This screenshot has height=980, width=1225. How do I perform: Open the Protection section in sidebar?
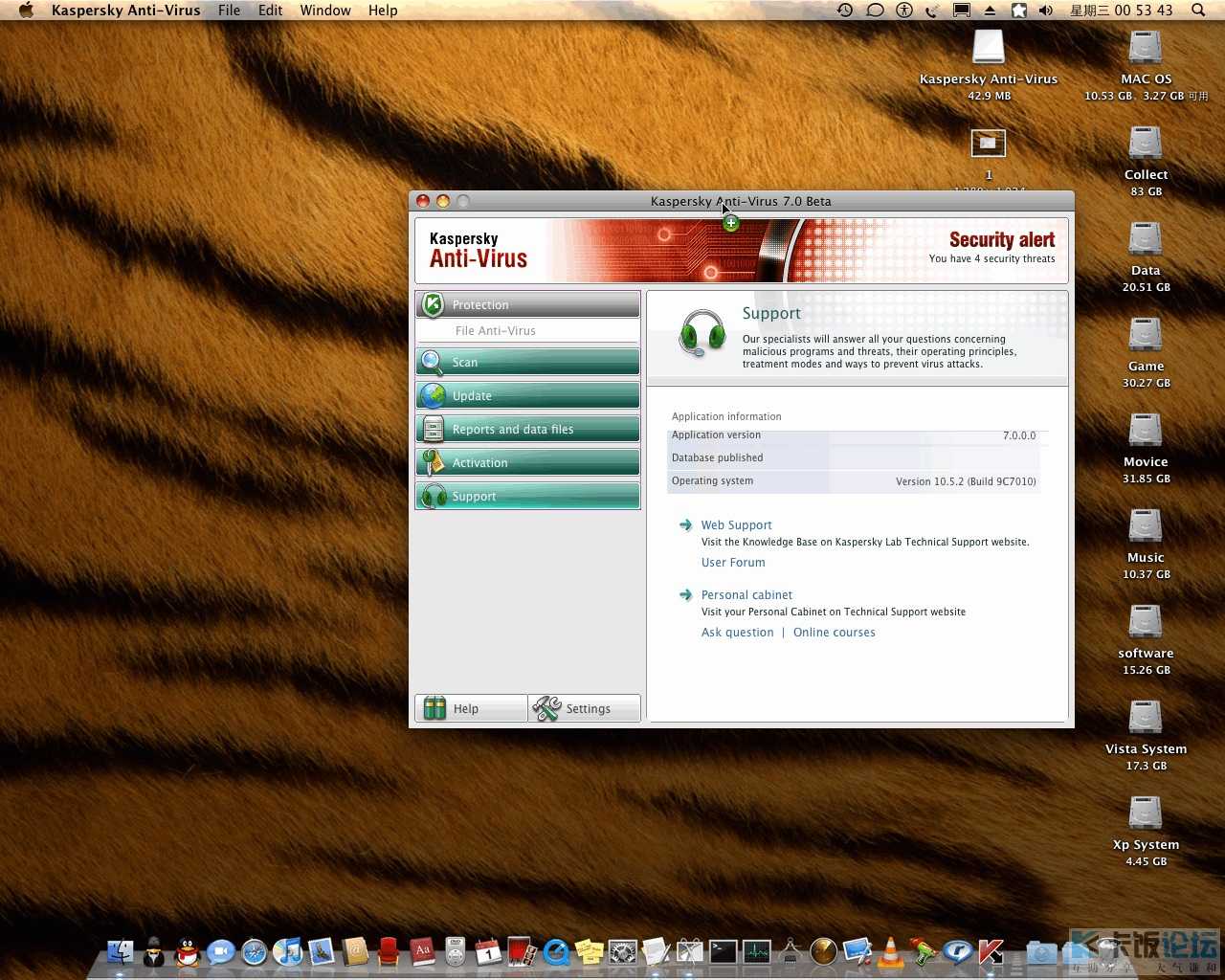pos(527,304)
